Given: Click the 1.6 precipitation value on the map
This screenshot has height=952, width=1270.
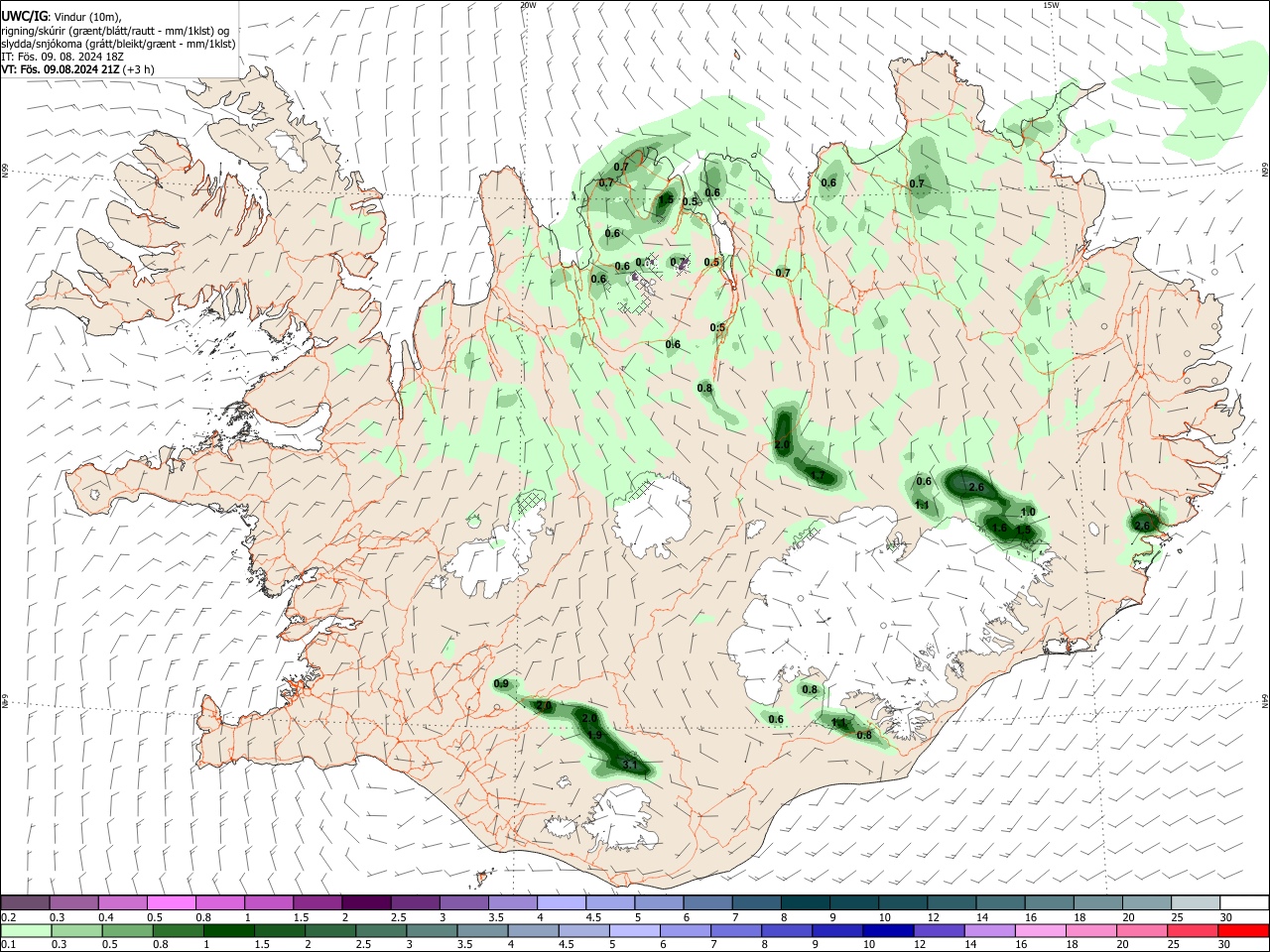Looking at the screenshot, I should 999,529.
